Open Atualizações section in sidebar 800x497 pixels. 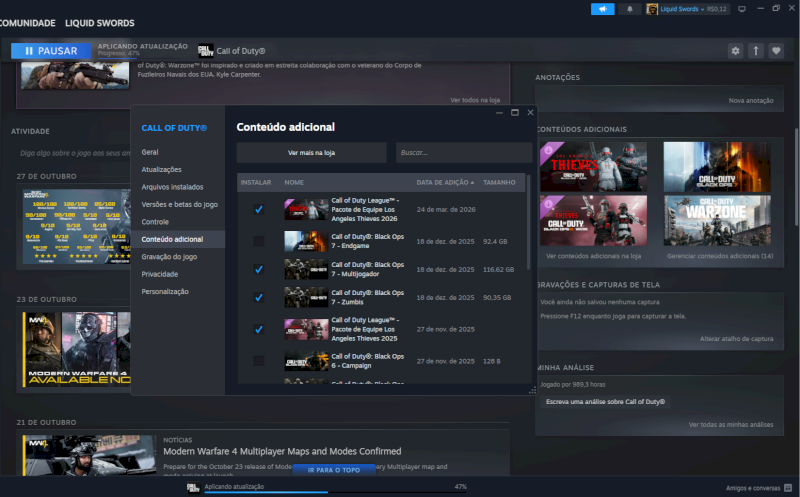click(161, 169)
